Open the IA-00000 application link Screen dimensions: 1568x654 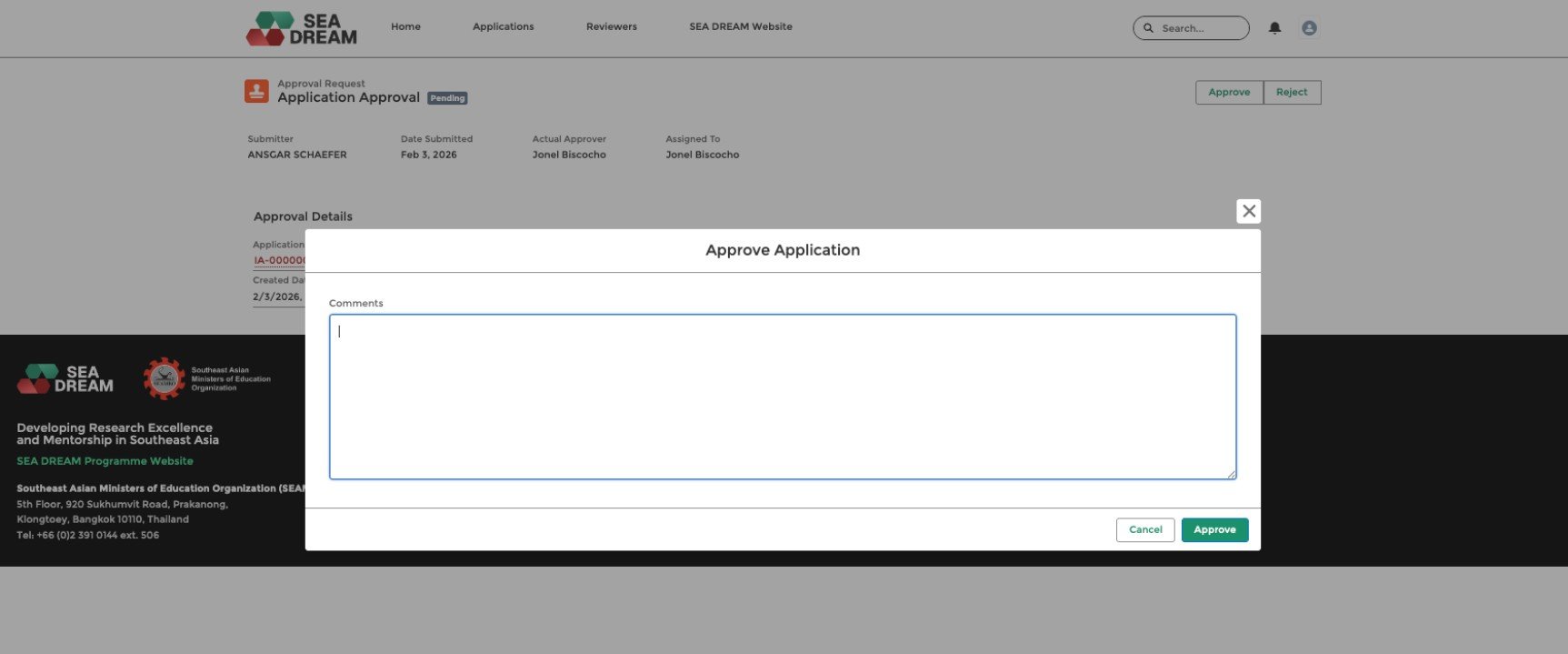click(279, 260)
